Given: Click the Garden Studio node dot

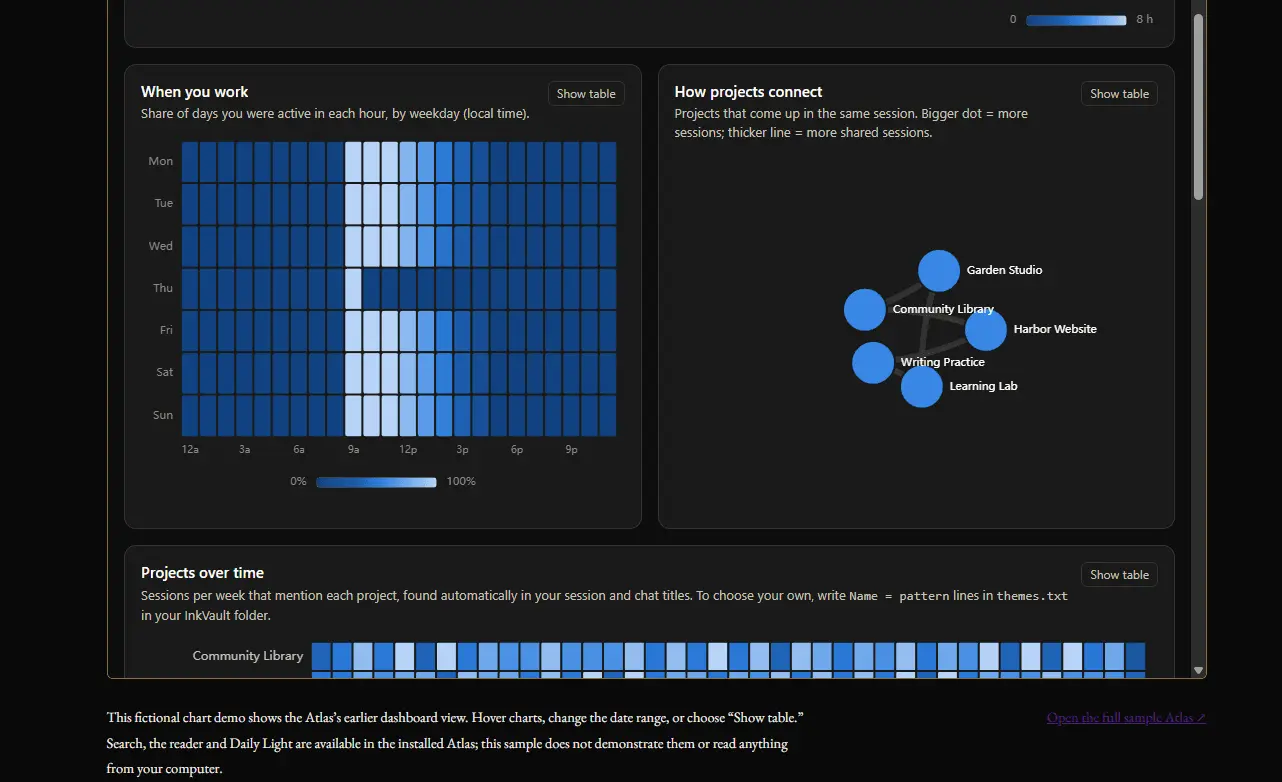Looking at the screenshot, I should click(x=939, y=271).
